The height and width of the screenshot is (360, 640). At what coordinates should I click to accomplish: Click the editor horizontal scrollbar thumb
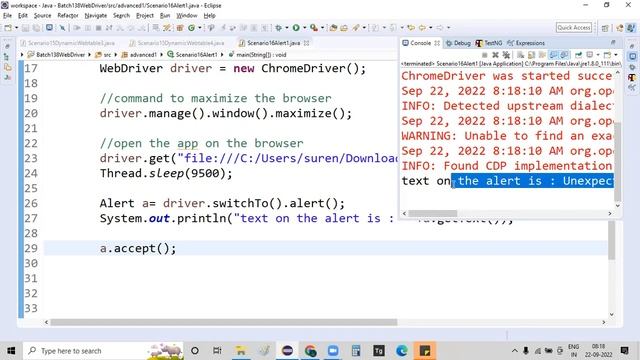point(224,322)
